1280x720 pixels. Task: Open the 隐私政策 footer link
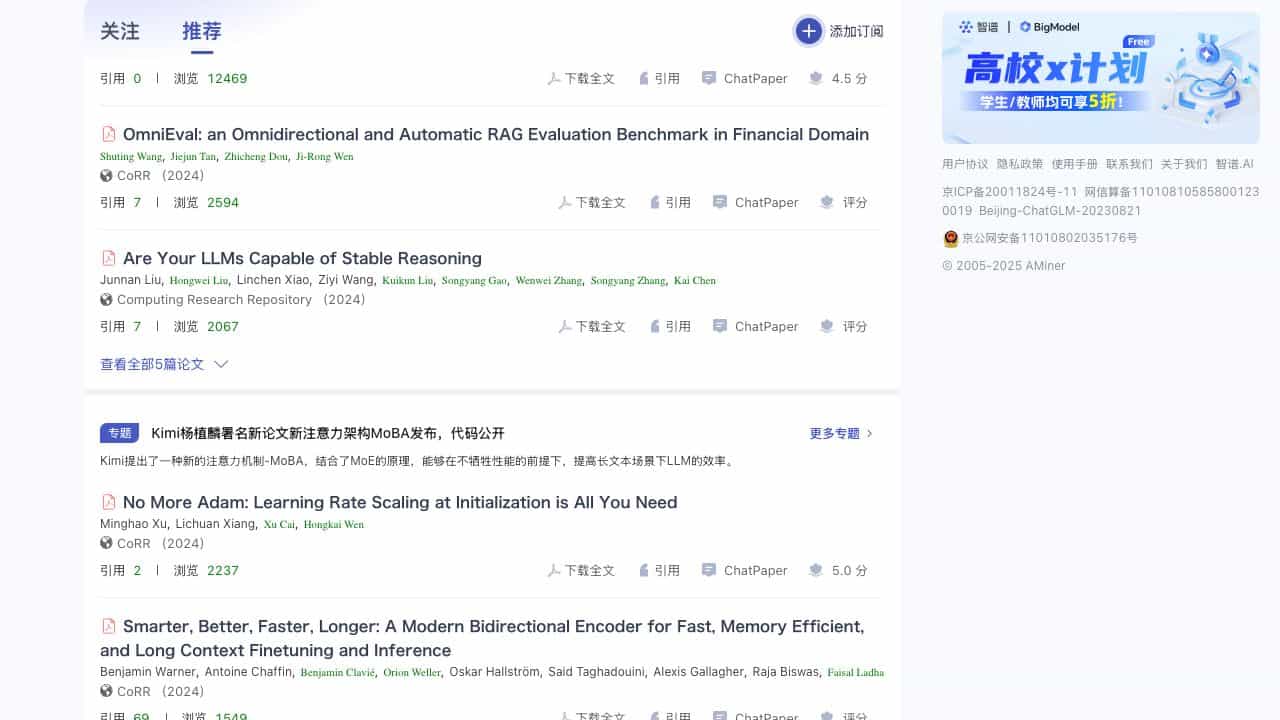pos(1020,164)
